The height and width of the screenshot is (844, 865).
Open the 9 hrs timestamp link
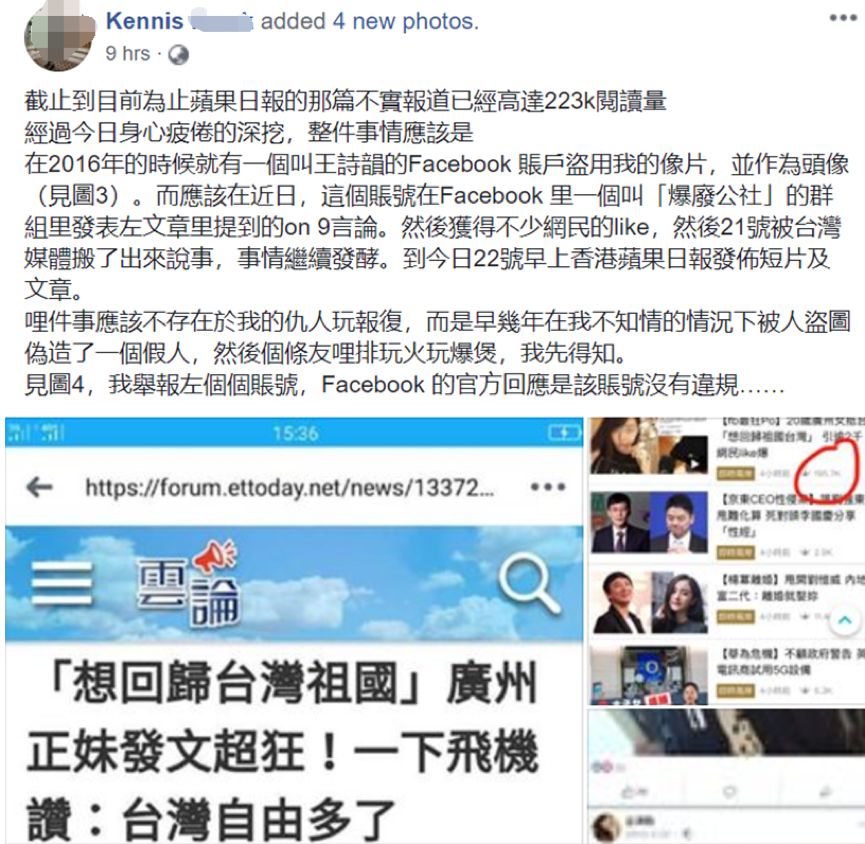[127, 54]
